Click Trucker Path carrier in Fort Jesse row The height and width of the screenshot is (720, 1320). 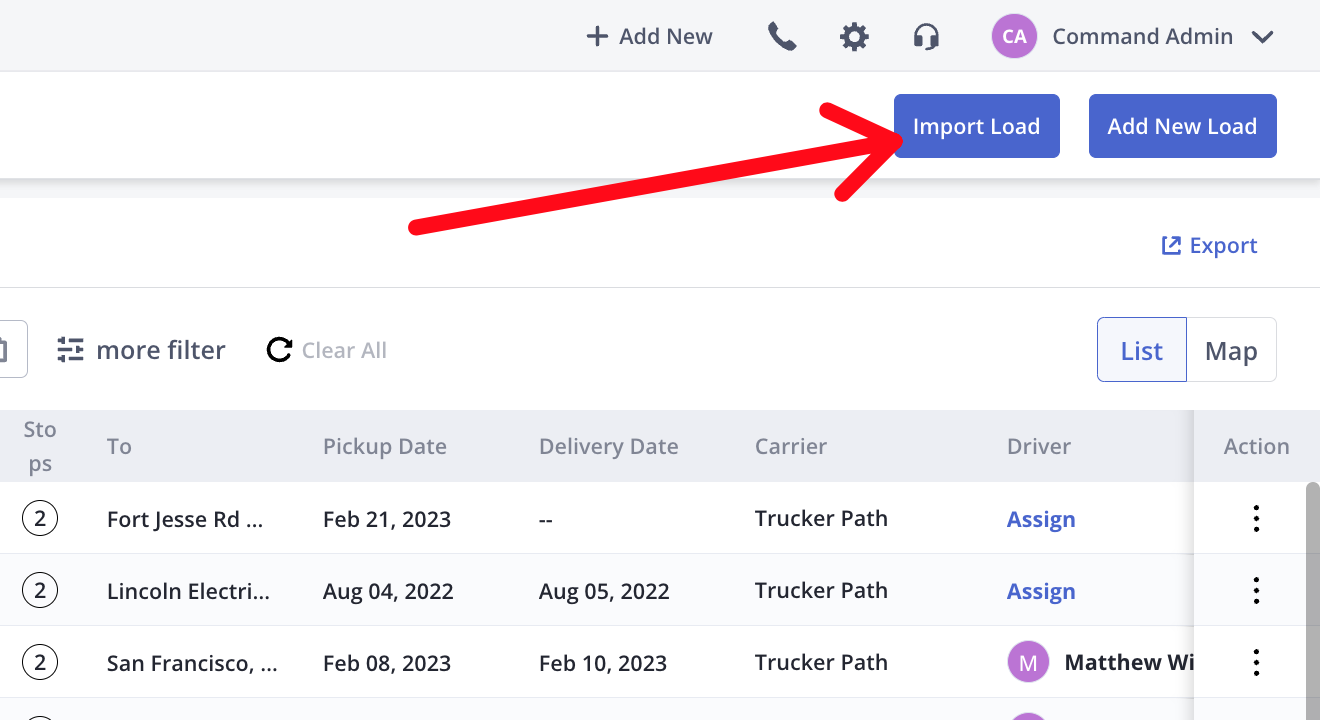[x=821, y=518]
